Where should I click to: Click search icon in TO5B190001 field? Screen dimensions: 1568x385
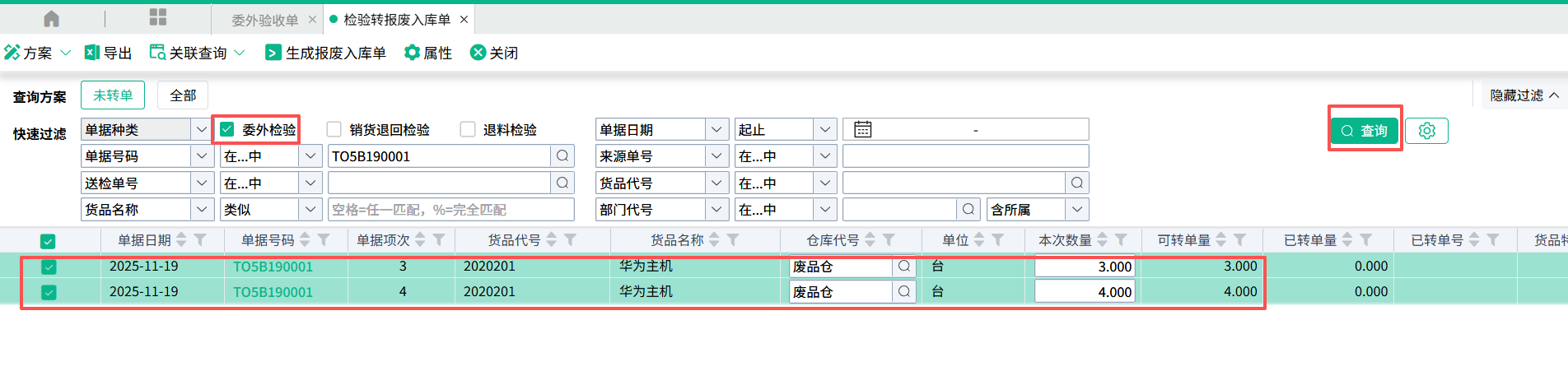pos(562,156)
